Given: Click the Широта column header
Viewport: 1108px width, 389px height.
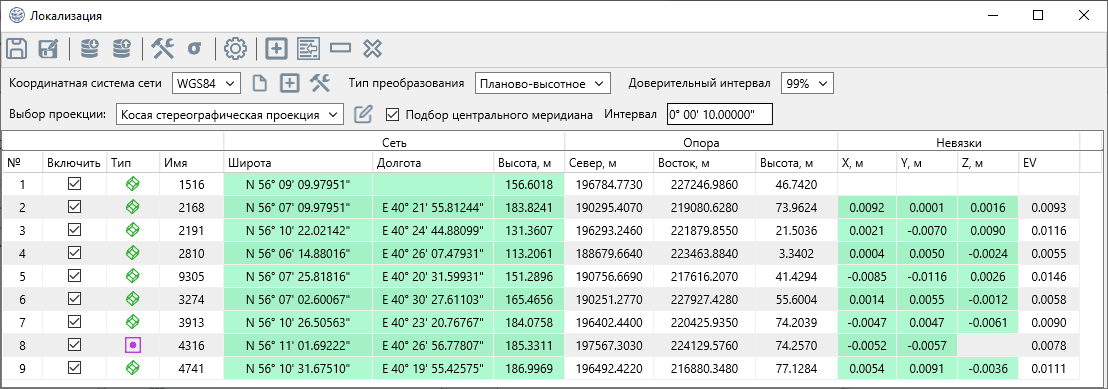Looking at the screenshot, I should tap(297, 163).
